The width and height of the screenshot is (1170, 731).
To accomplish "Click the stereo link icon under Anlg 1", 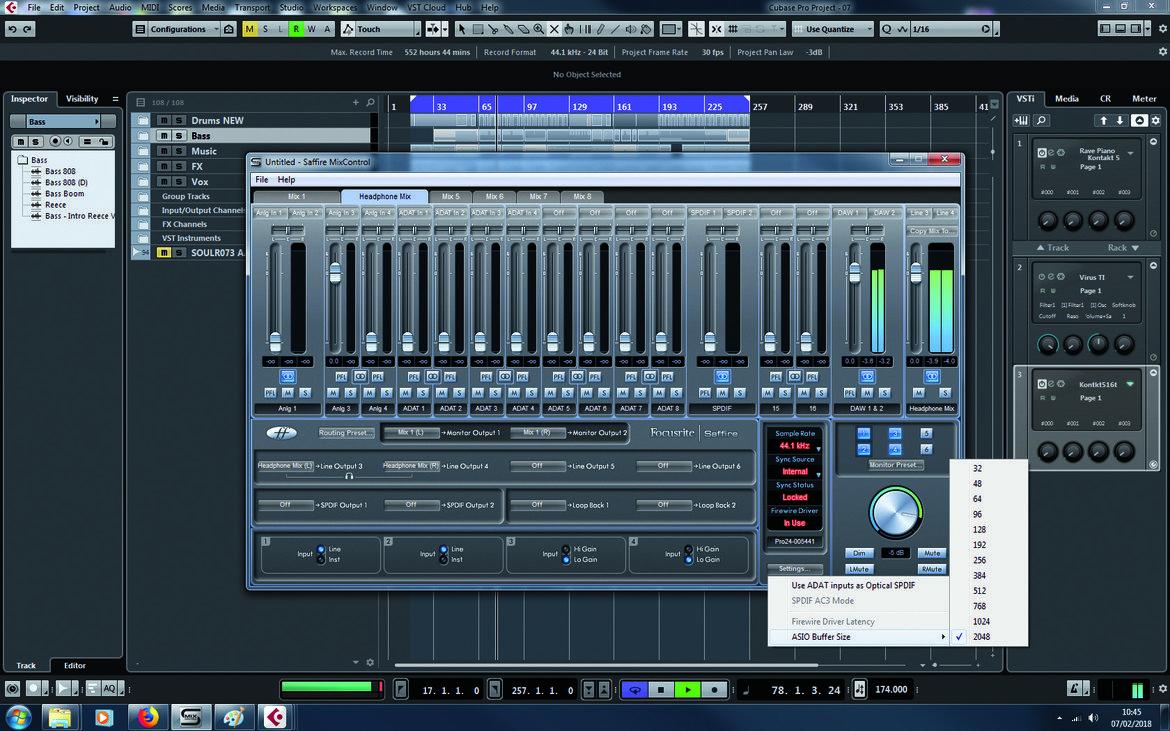I will 287,377.
